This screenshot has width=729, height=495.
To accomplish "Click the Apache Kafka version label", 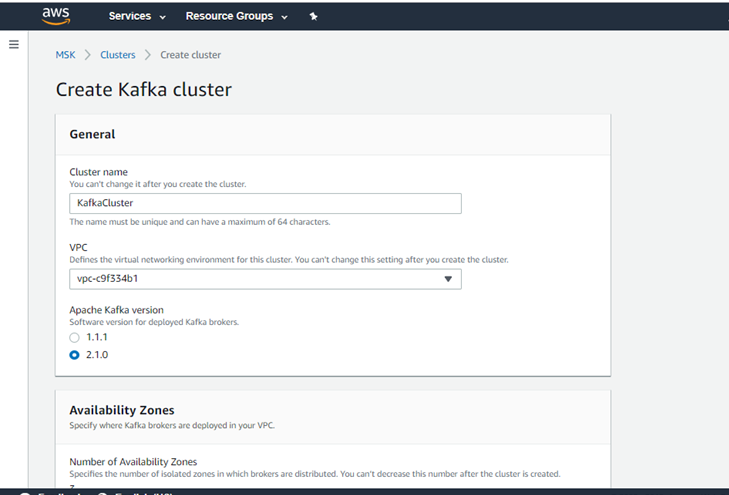I will [x=116, y=310].
